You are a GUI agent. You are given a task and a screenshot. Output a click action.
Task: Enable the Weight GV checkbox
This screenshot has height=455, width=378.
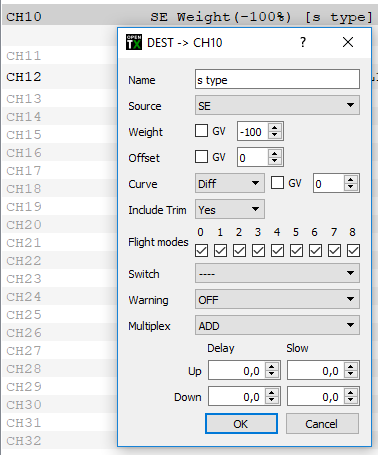[x=201, y=131]
